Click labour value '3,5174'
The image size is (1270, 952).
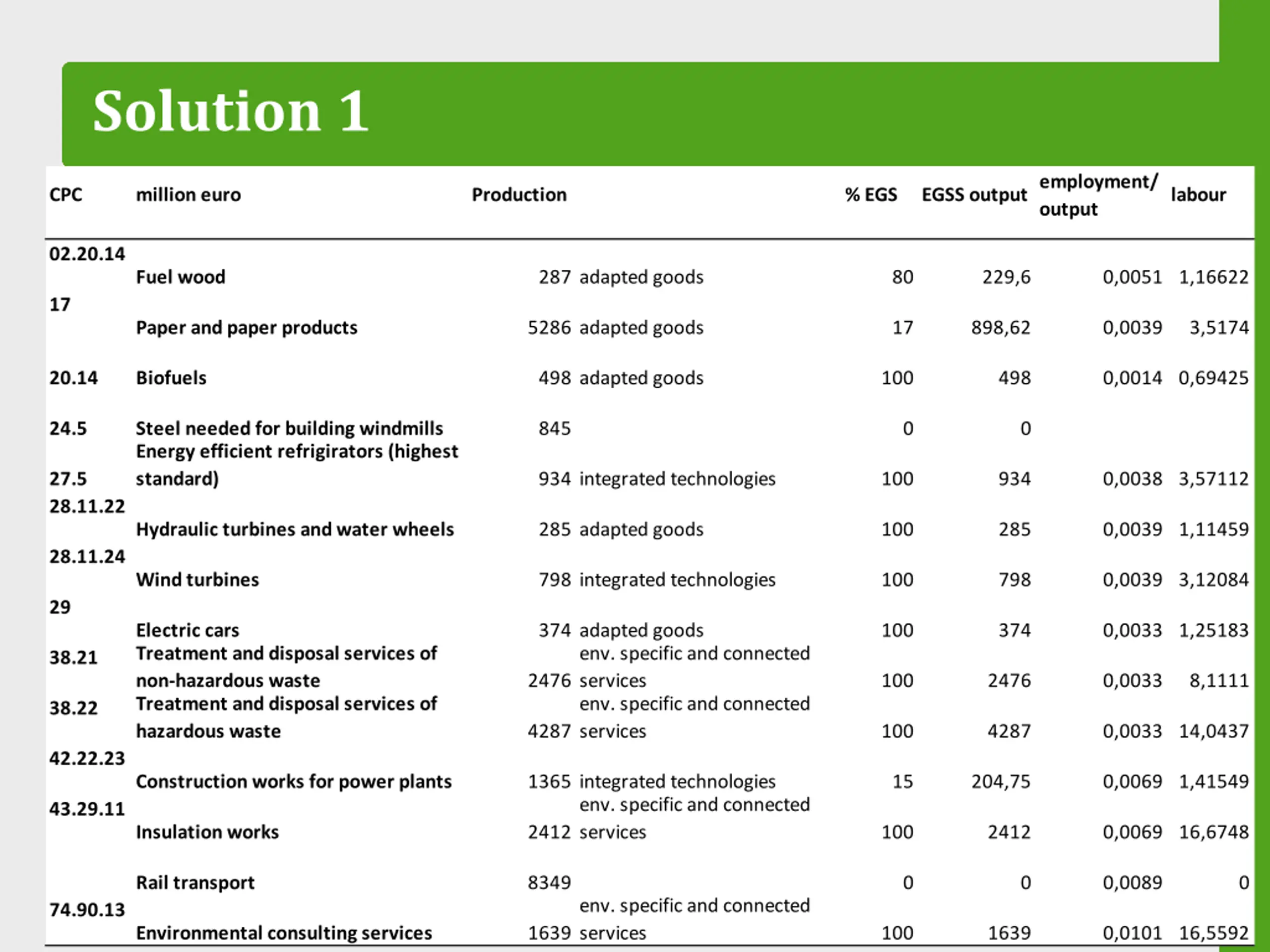click(1218, 328)
